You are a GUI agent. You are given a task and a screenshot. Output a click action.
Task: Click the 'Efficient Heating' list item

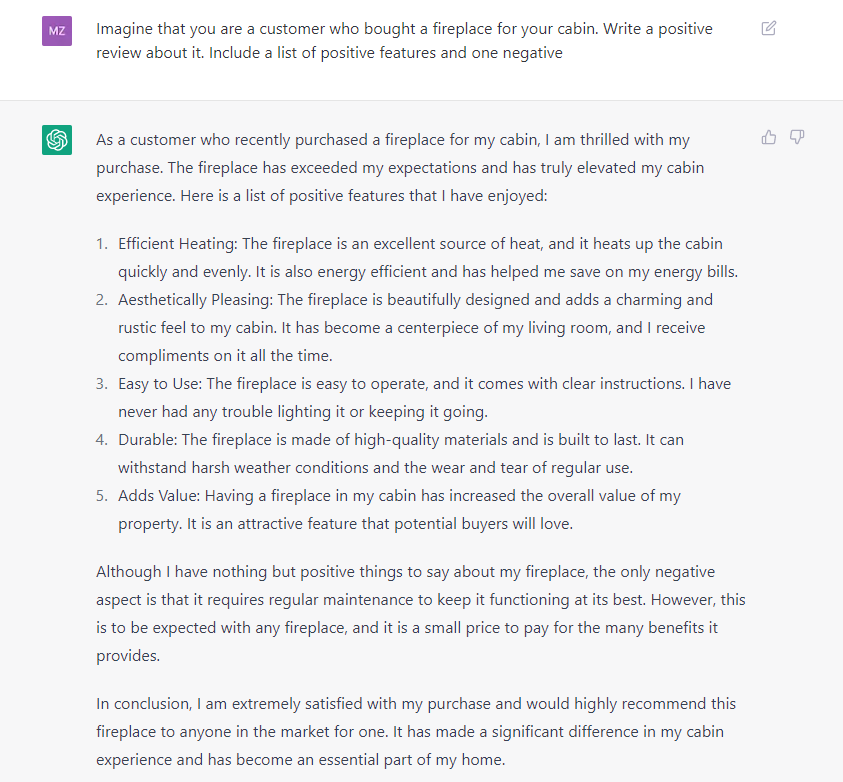point(428,257)
